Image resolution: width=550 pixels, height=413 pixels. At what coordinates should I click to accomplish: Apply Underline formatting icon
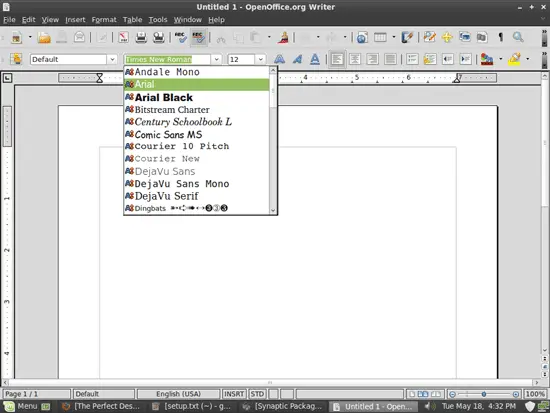coord(315,59)
